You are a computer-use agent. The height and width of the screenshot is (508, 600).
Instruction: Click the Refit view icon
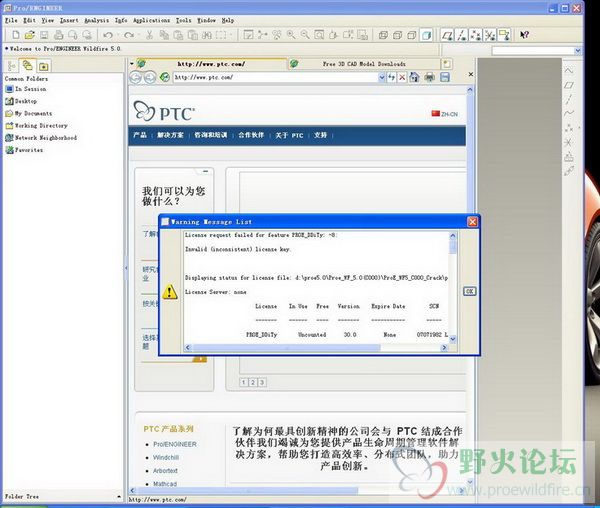(319, 35)
